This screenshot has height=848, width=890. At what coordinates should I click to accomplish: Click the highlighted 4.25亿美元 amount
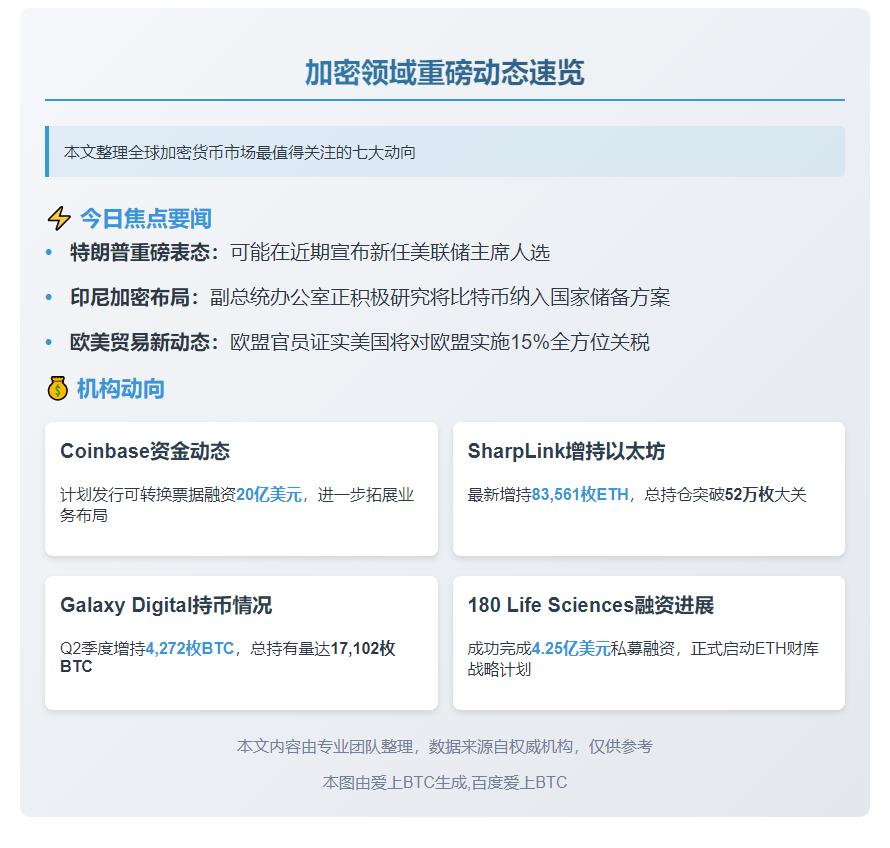click(570, 649)
